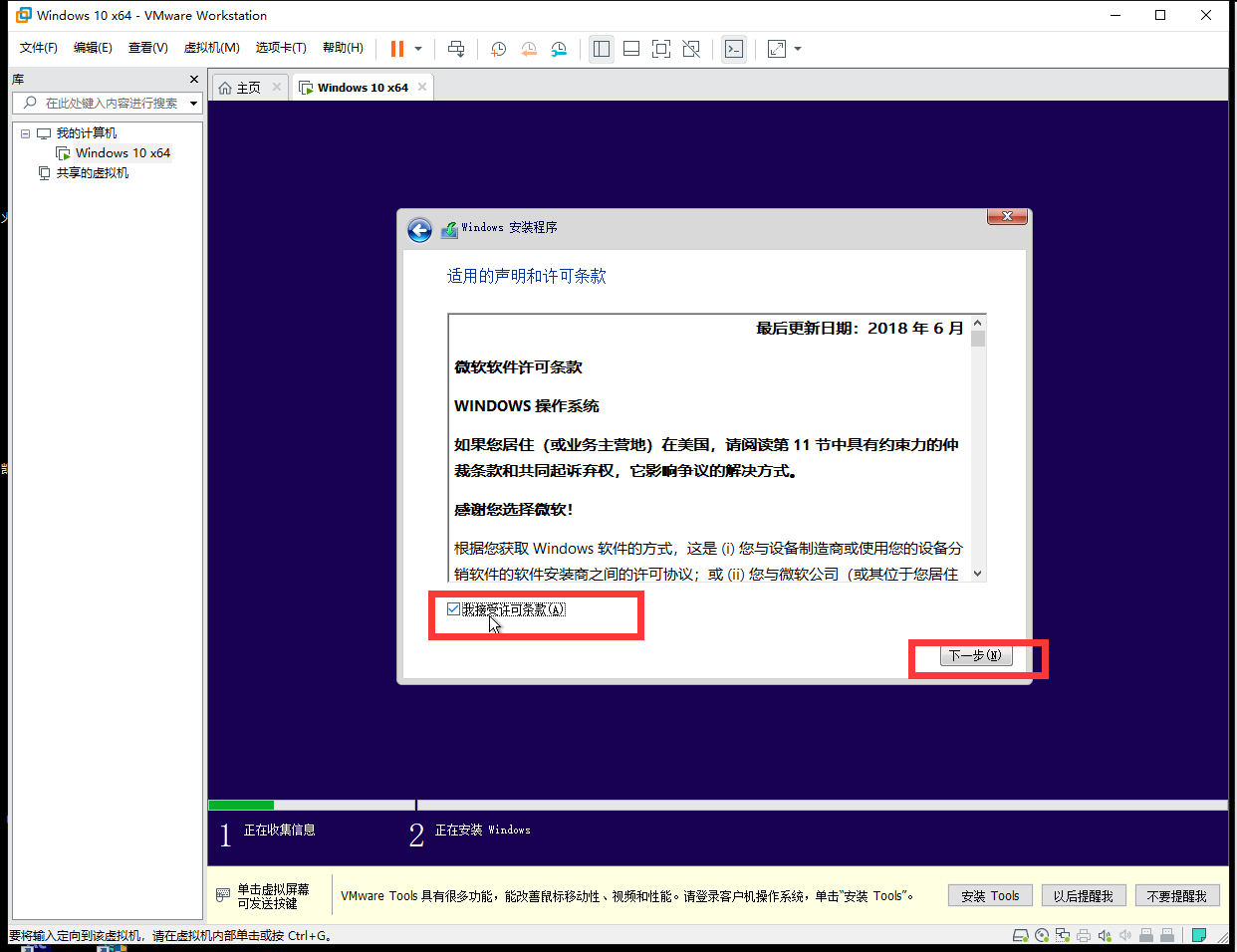Click the 安装 Tools button
Screen dimensions: 1237x952
tap(990, 896)
